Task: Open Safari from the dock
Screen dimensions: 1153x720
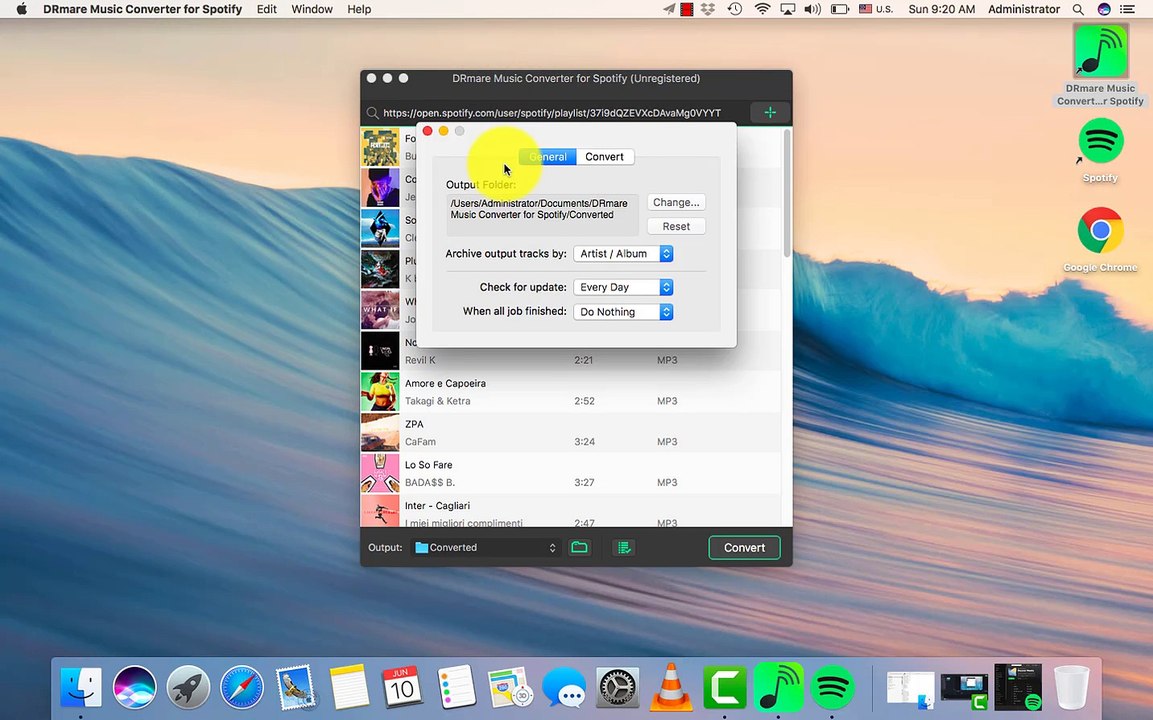Action: click(x=242, y=687)
